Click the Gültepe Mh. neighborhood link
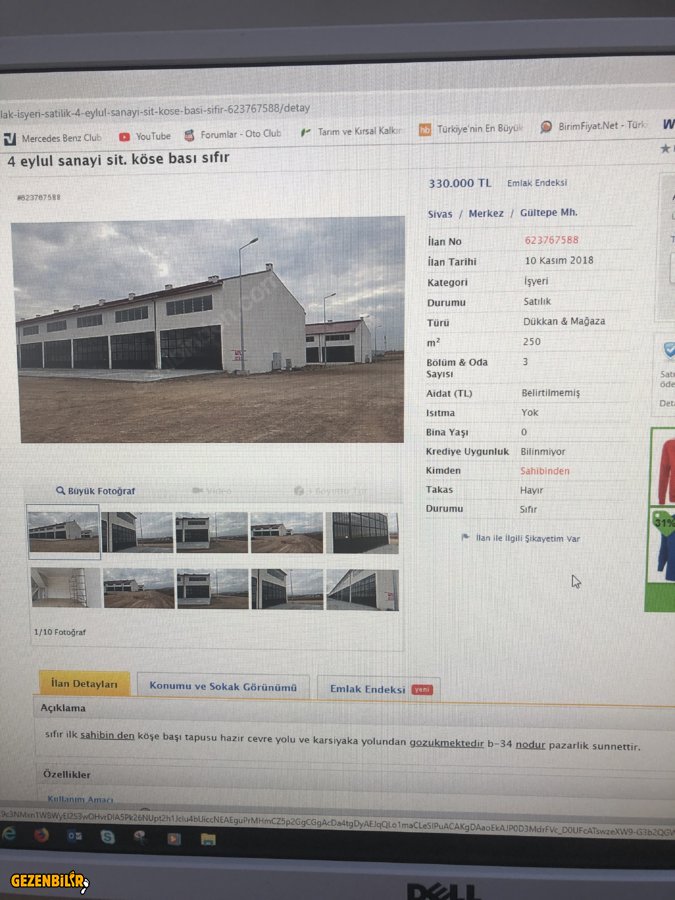 click(x=549, y=212)
